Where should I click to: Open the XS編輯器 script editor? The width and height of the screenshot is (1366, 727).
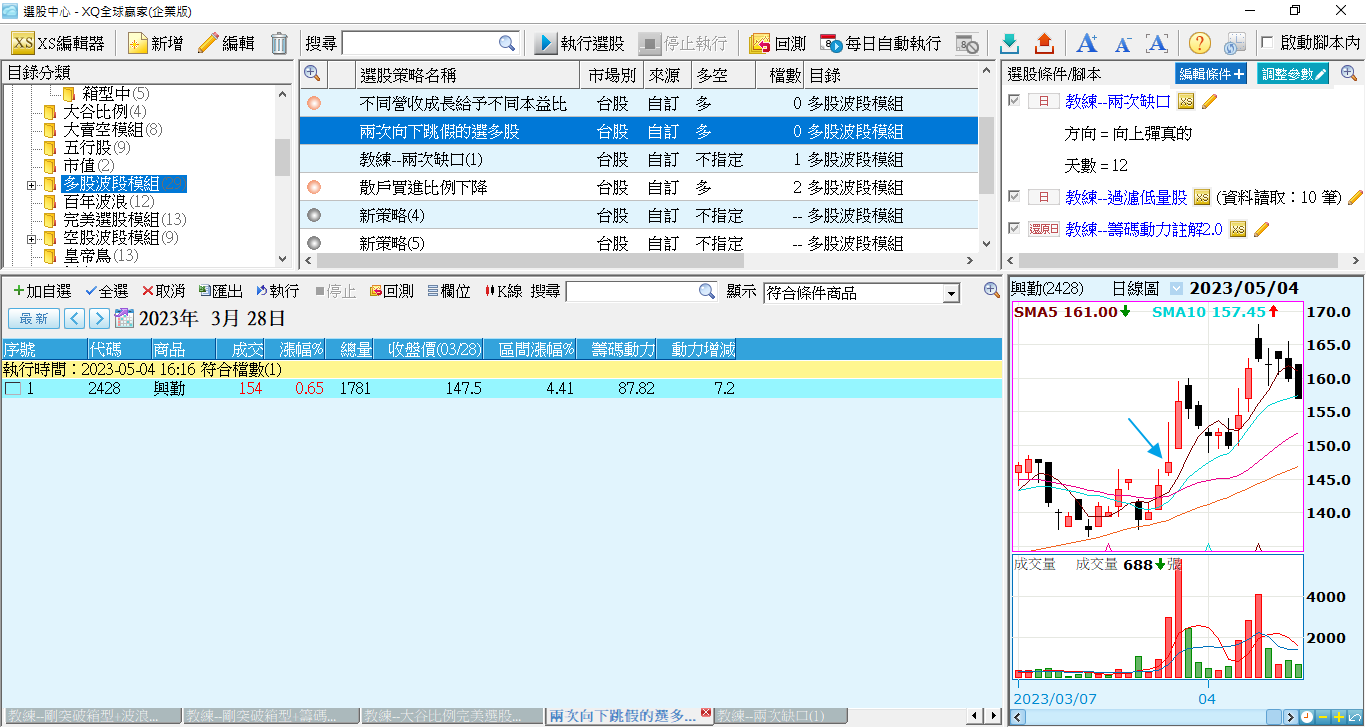click(58, 44)
